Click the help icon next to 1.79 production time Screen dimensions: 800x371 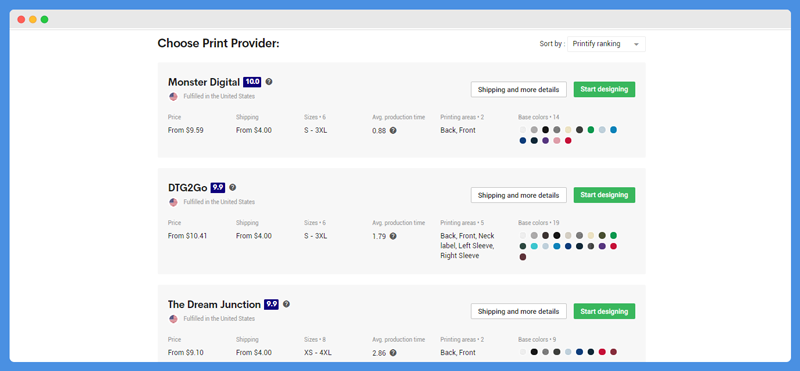(393, 236)
